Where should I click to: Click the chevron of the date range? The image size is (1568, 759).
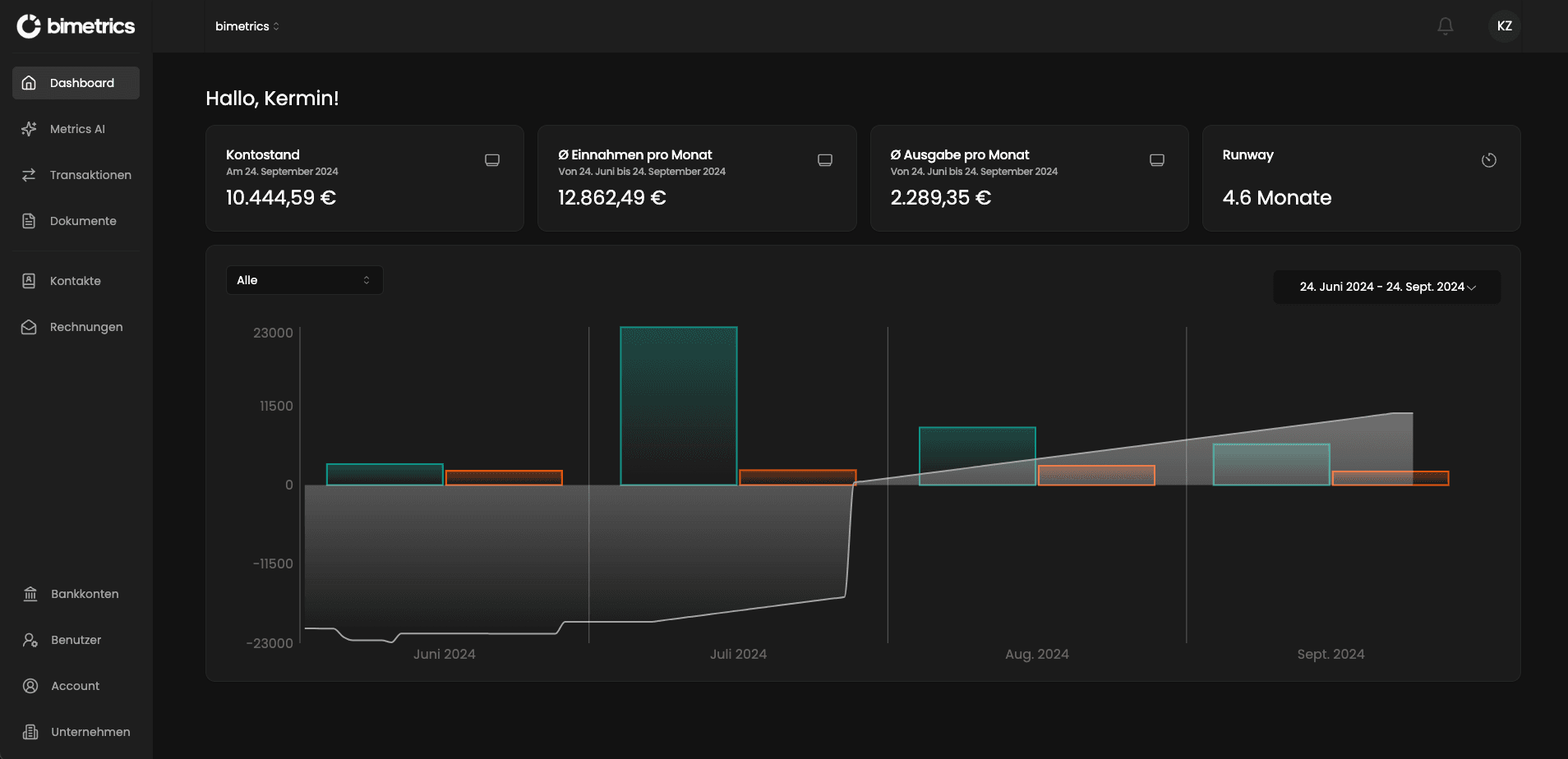(x=1472, y=287)
